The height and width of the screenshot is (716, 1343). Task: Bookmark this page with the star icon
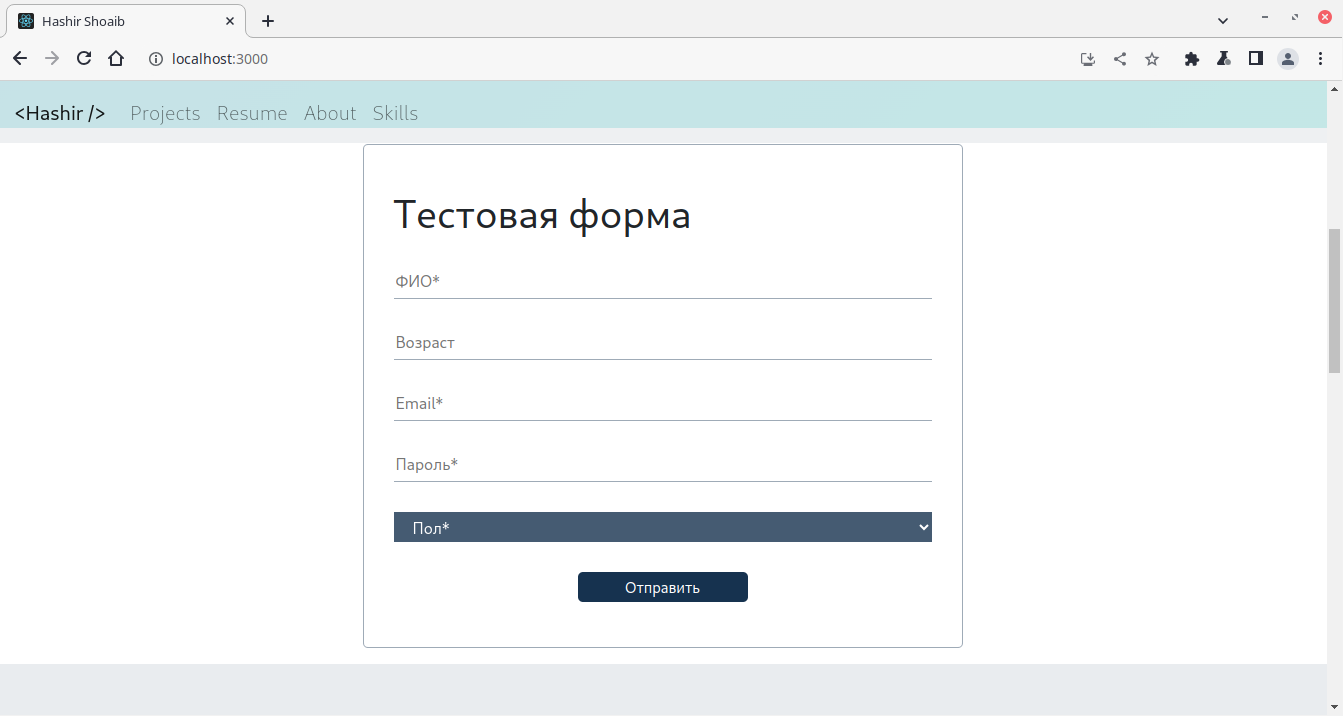1152,59
